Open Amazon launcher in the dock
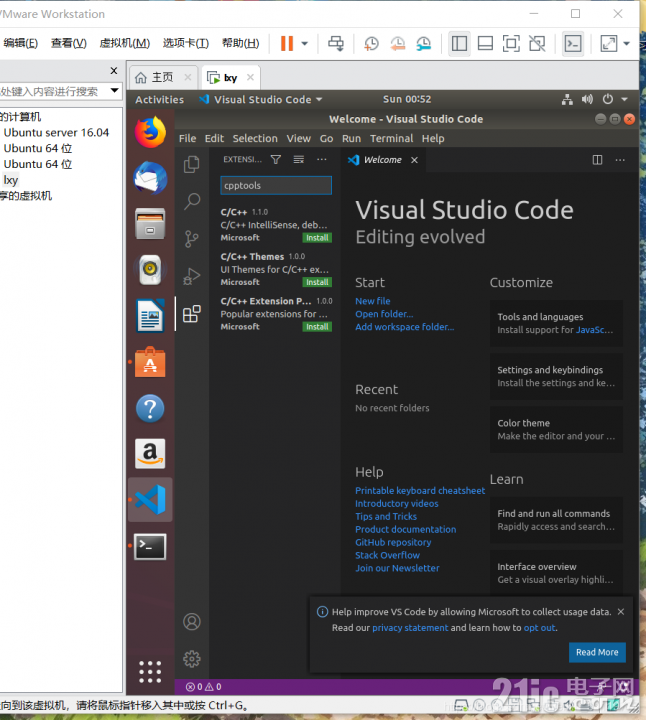The image size is (646, 720). point(150,454)
